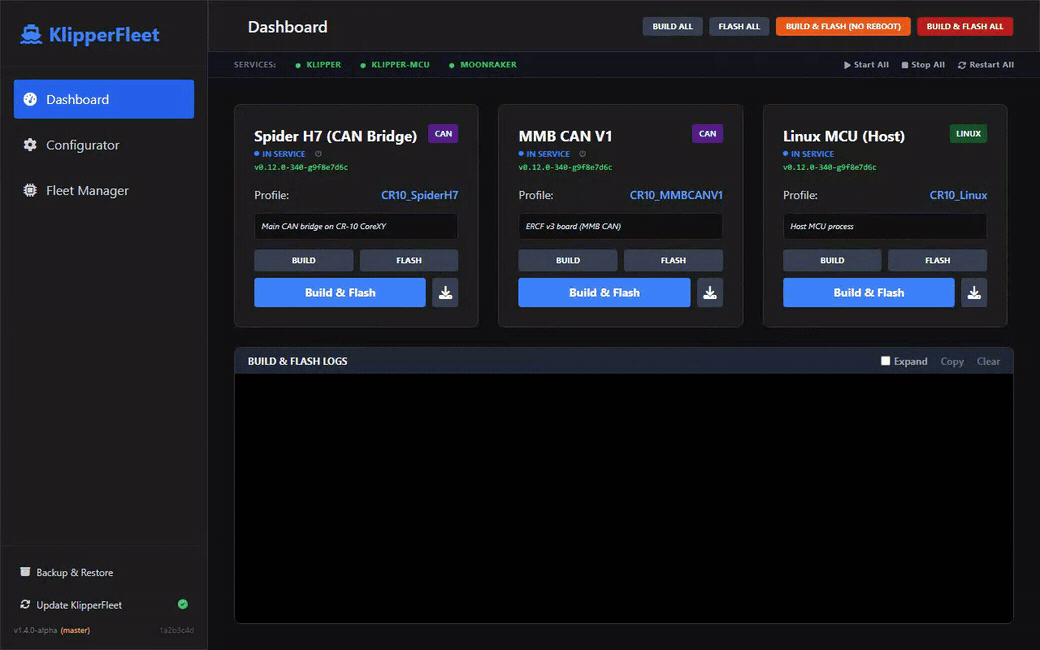
Task: Click FLASH on the Spider H7 card
Action: (409, 260)
